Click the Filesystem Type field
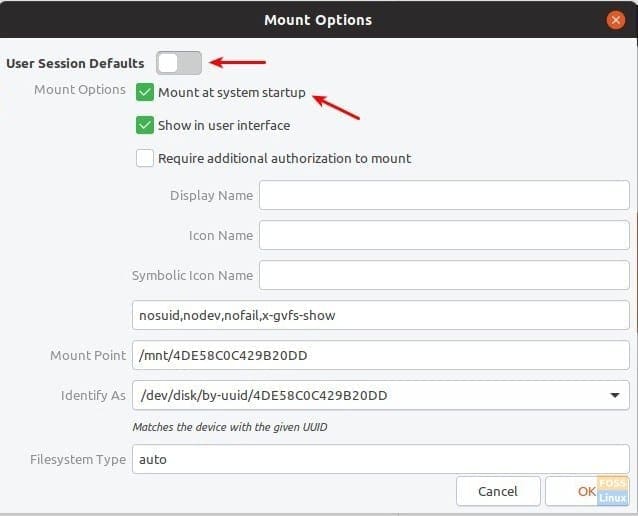 click(380, 459)
